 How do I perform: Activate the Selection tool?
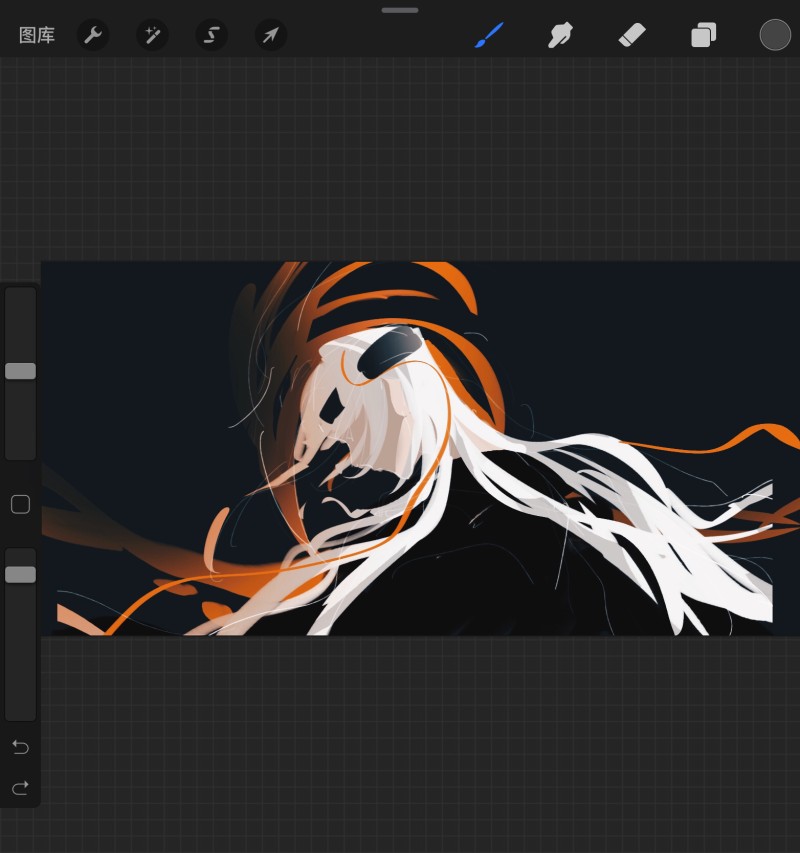pos(212,35)
